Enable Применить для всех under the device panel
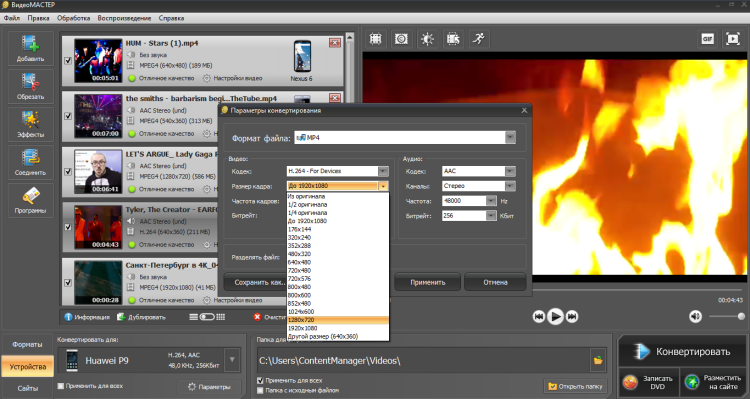 coord(61,386)
